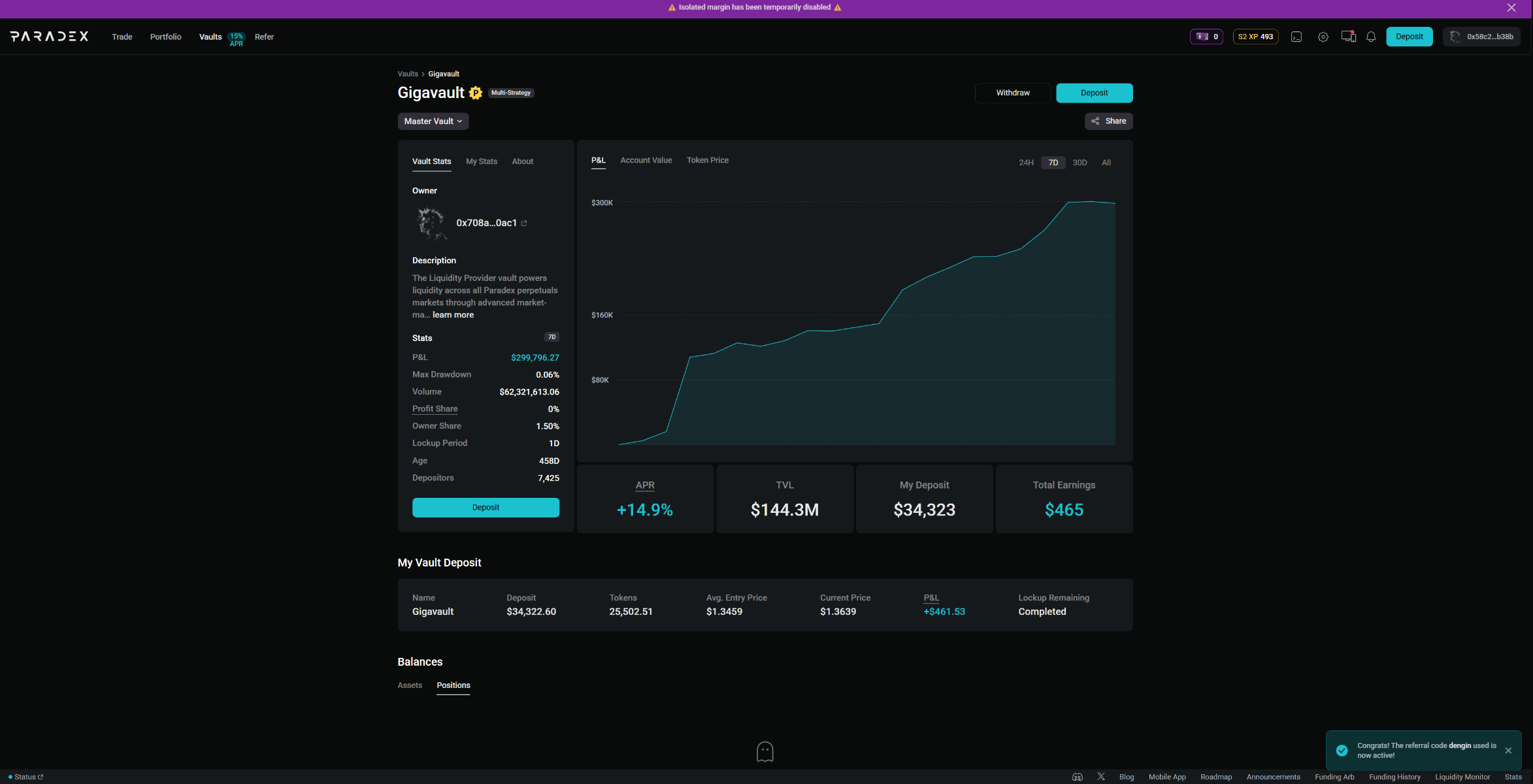Open the X social icon in footer

(1101, 777)
